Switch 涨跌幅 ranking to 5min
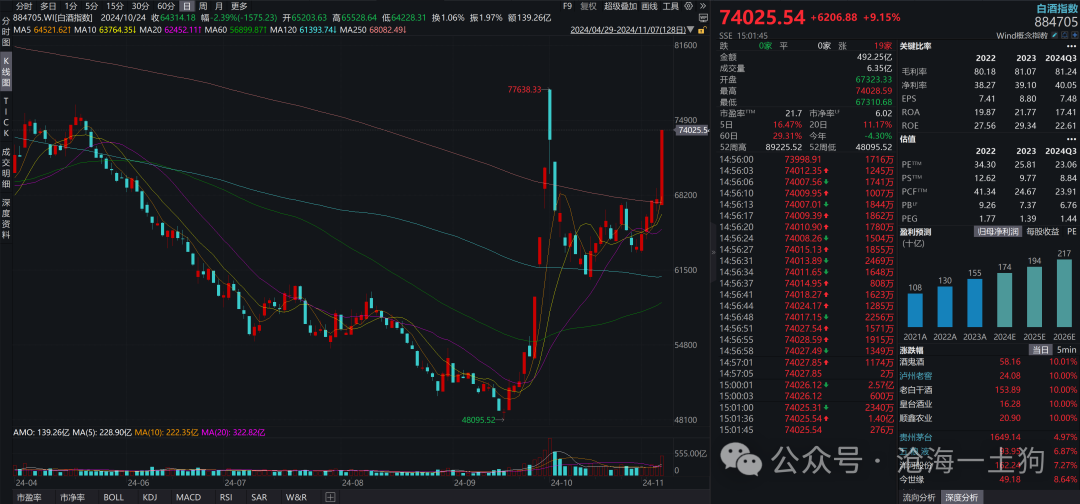Image resolution: width=1080 pixels, height=504 pixels. [x=1066, y=349]
